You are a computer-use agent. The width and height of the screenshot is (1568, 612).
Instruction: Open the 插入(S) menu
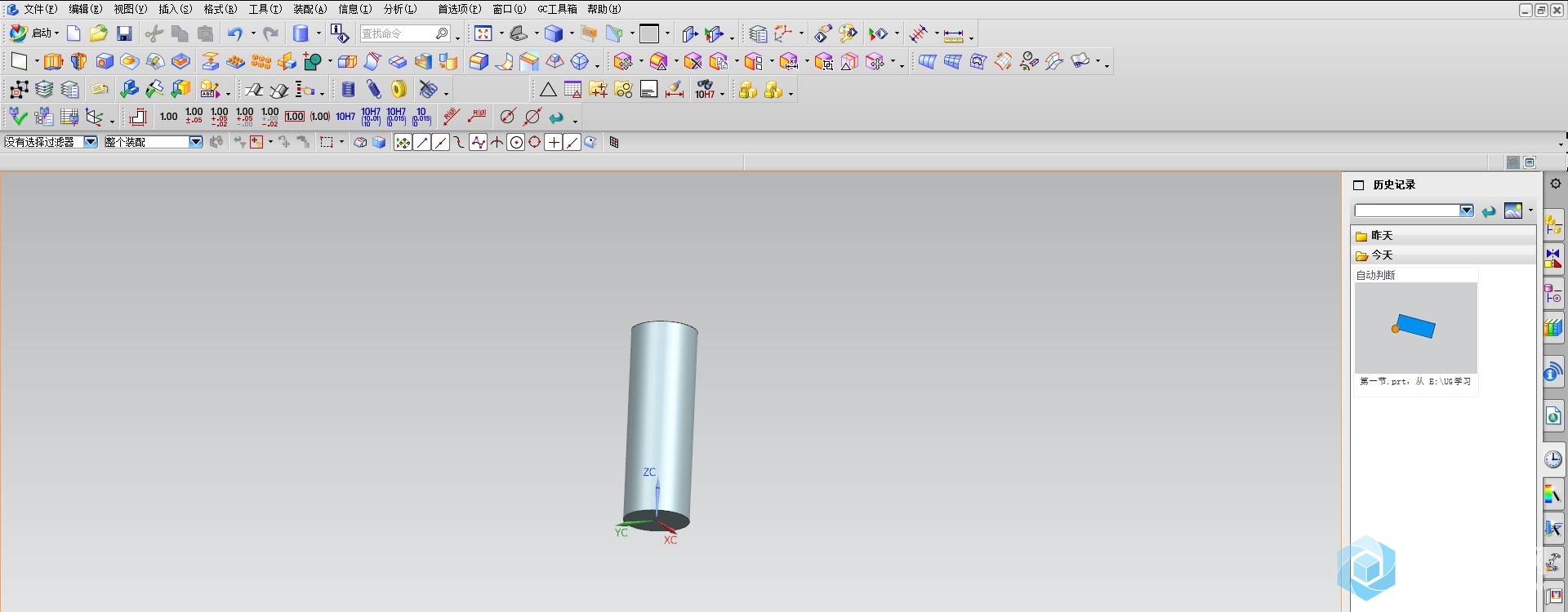(x=175, y=9)
